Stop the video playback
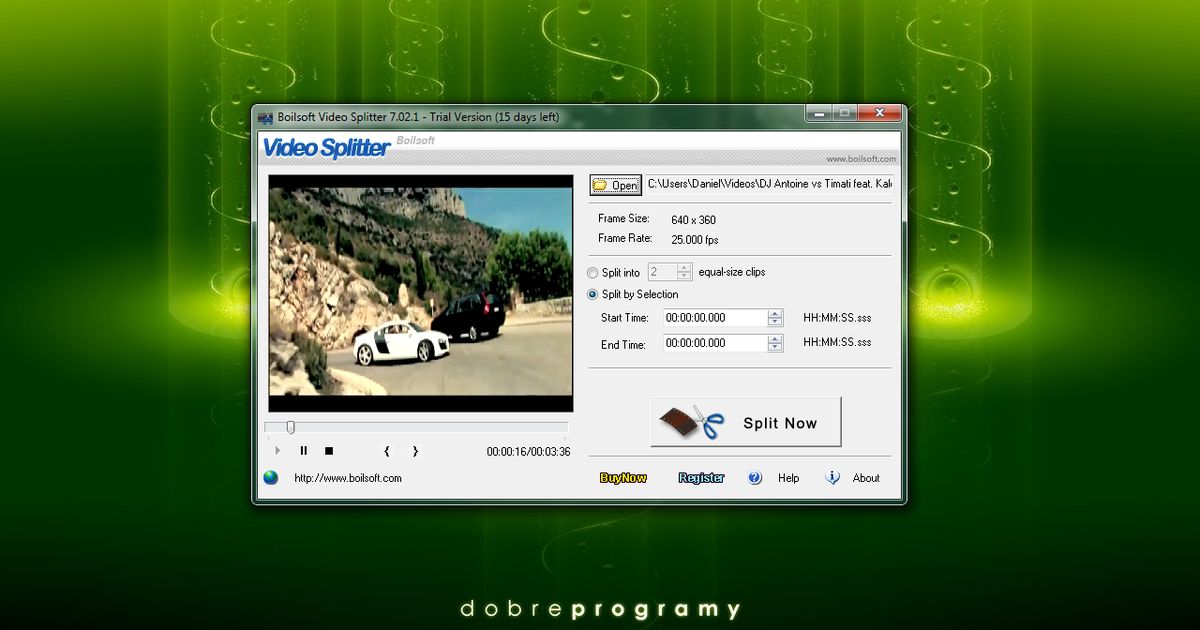The height and width of the screenshot is (630, 1200). coord(329,451)
